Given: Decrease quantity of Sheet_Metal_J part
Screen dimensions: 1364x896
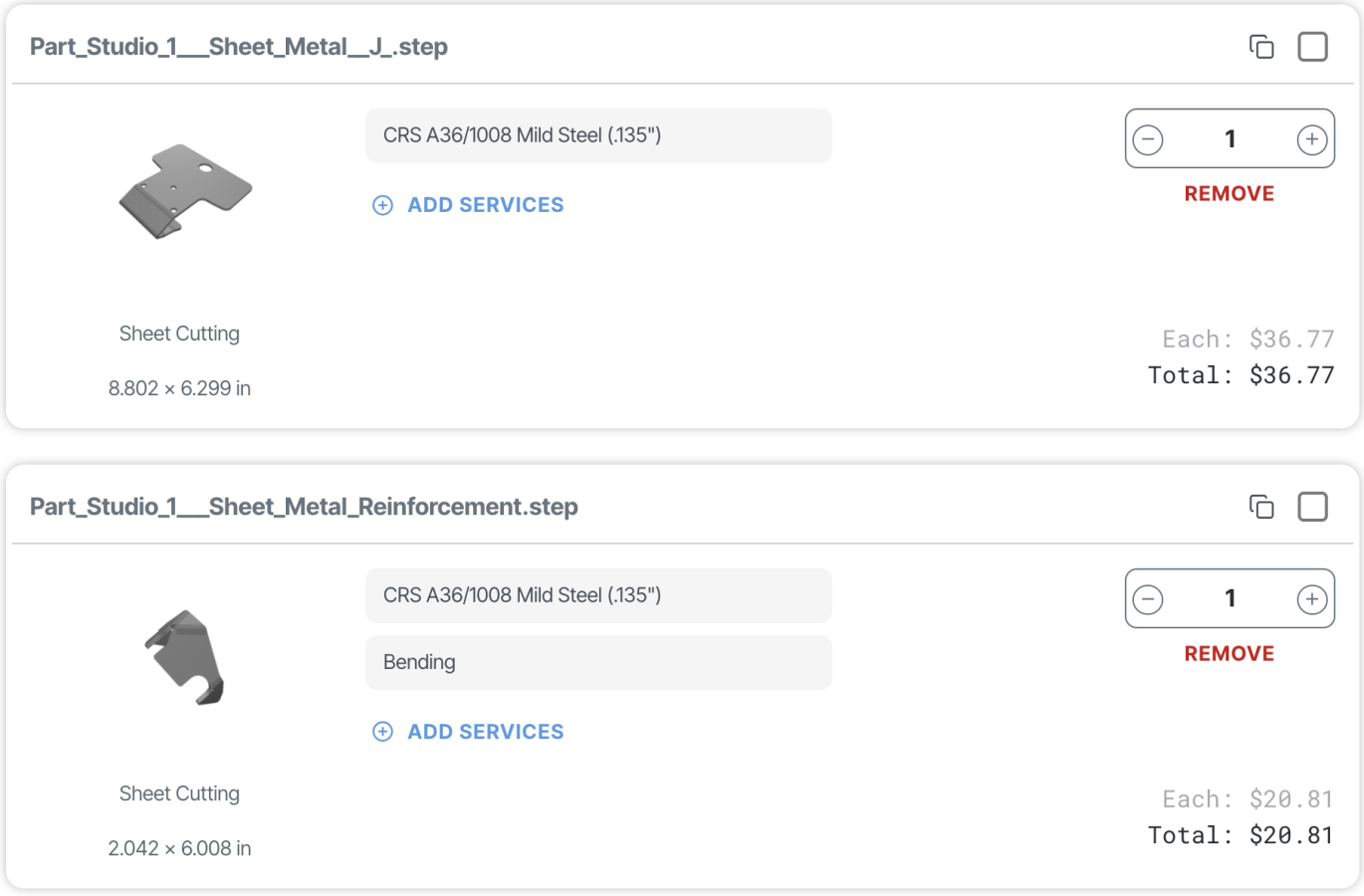Looking at the screenshot, I should [1148, 139].
